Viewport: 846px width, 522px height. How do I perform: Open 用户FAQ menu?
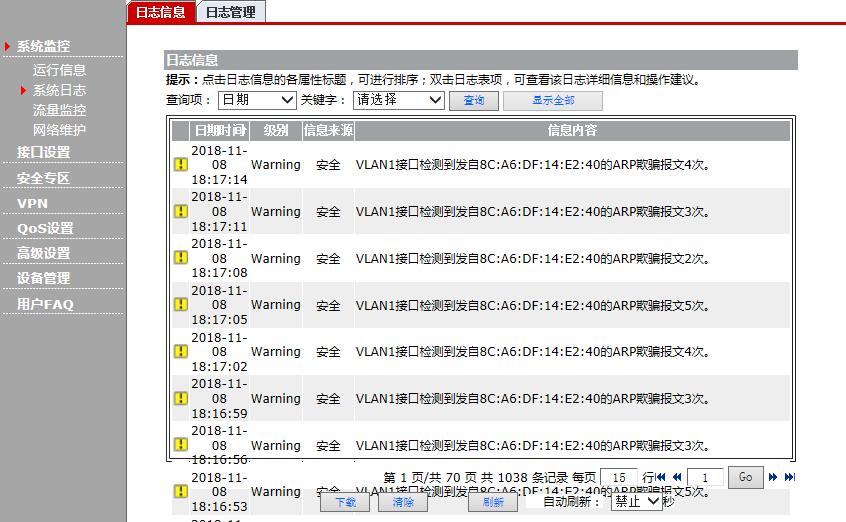click(45, 304)
